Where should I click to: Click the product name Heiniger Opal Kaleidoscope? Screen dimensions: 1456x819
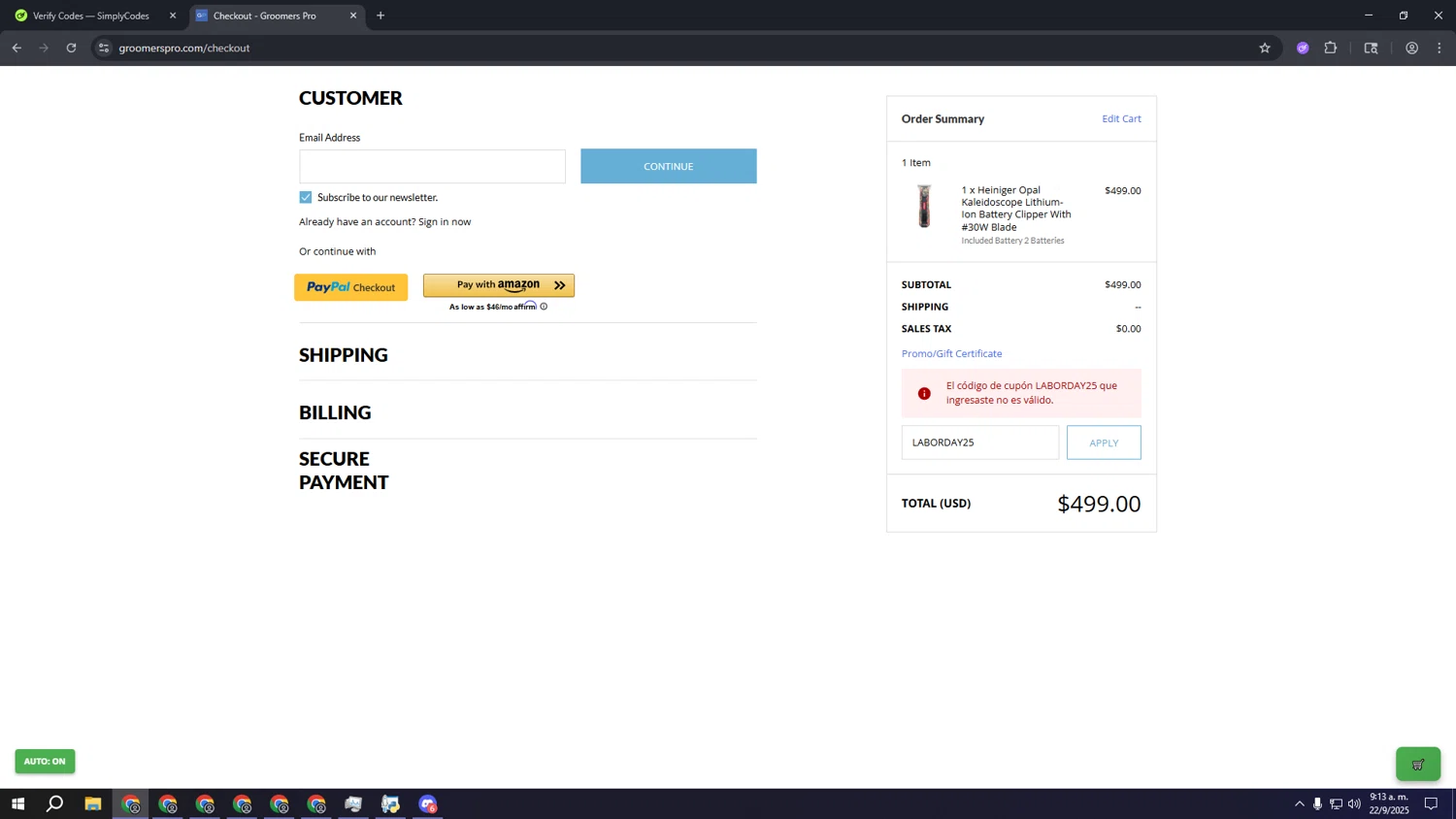pos(1016,209)
